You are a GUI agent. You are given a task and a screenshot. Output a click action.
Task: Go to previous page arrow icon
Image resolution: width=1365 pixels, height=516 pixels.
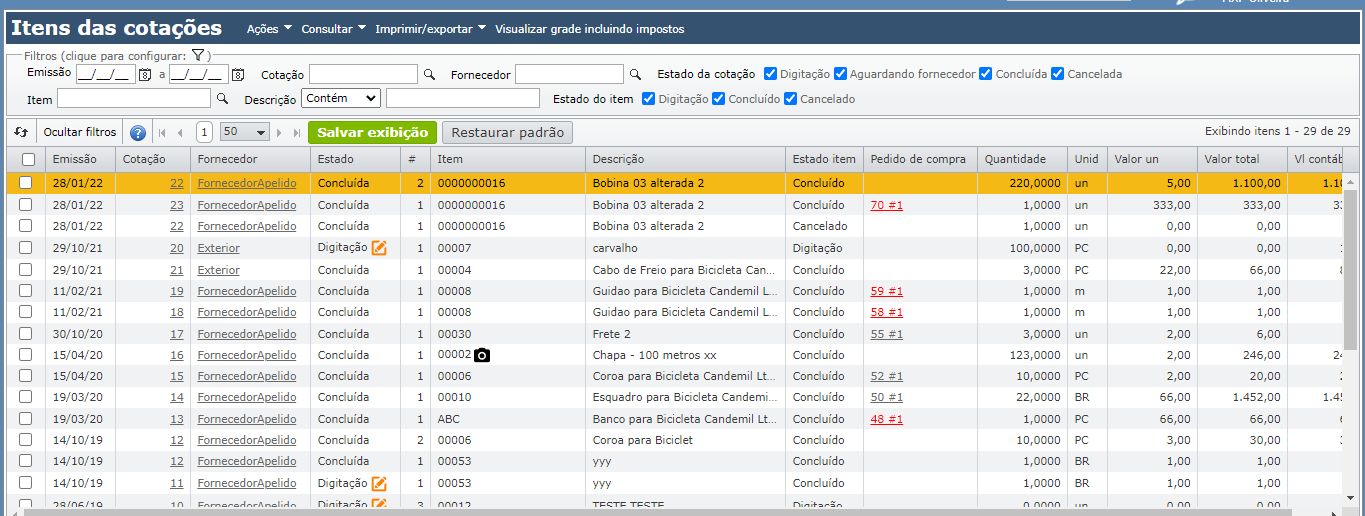point(180,132)
